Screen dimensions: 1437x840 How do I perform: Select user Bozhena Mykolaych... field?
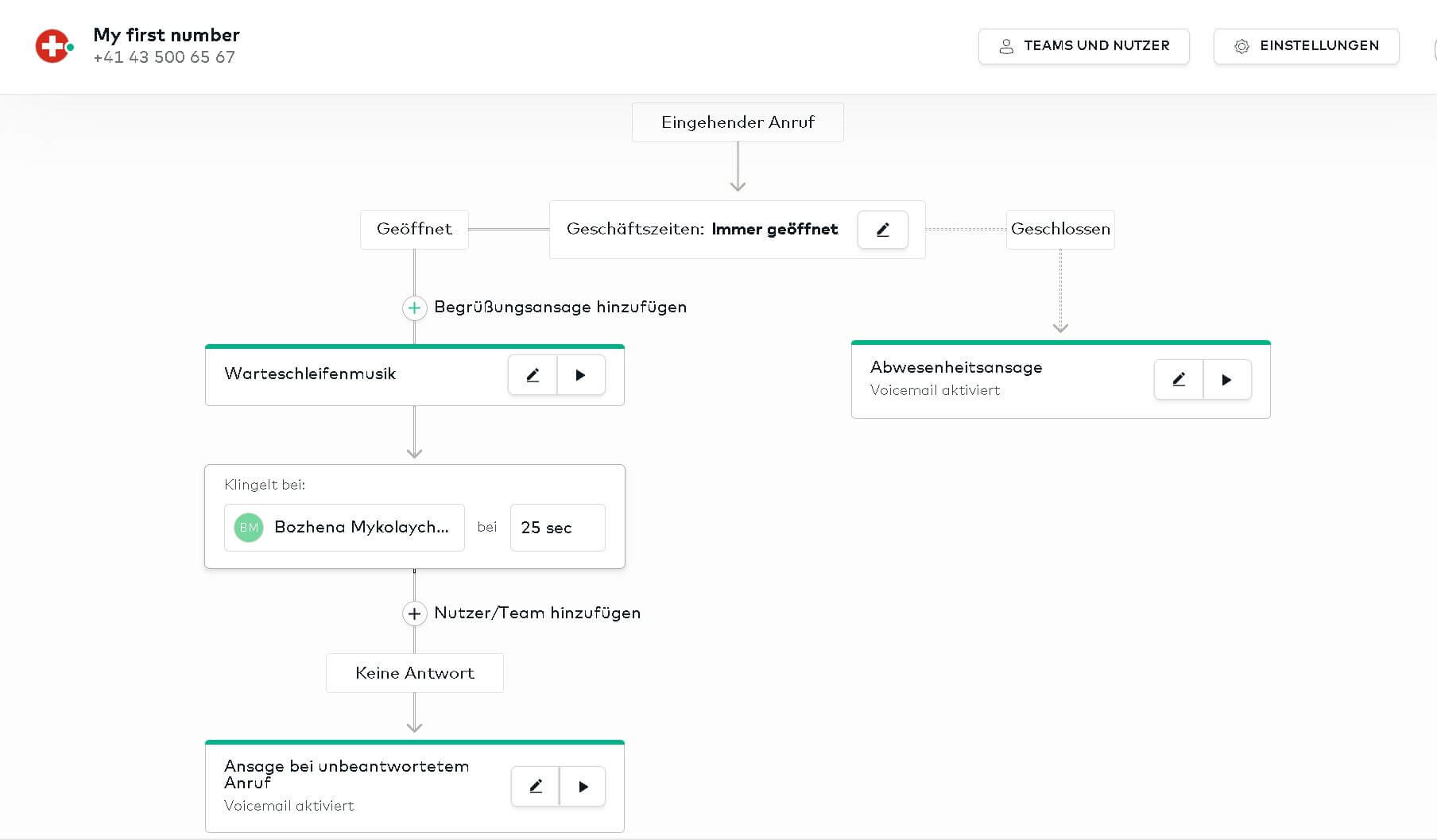(x=344, y=528)
